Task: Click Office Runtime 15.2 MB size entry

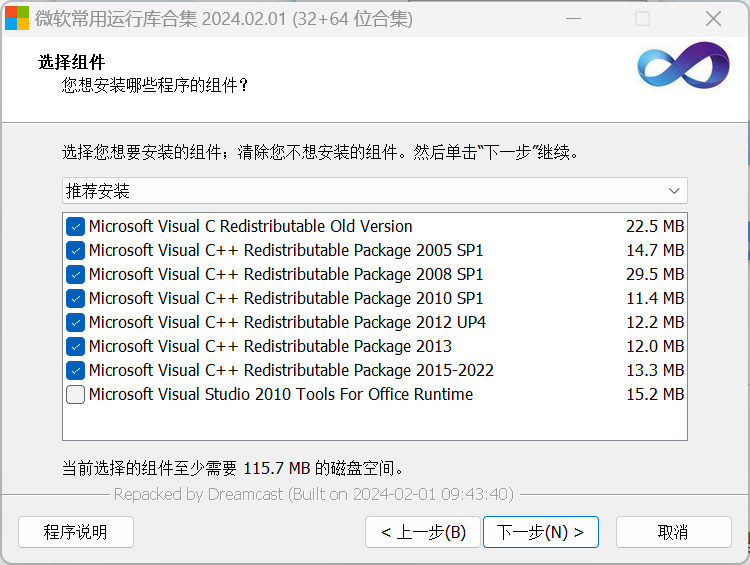Action: pos(655,394)
